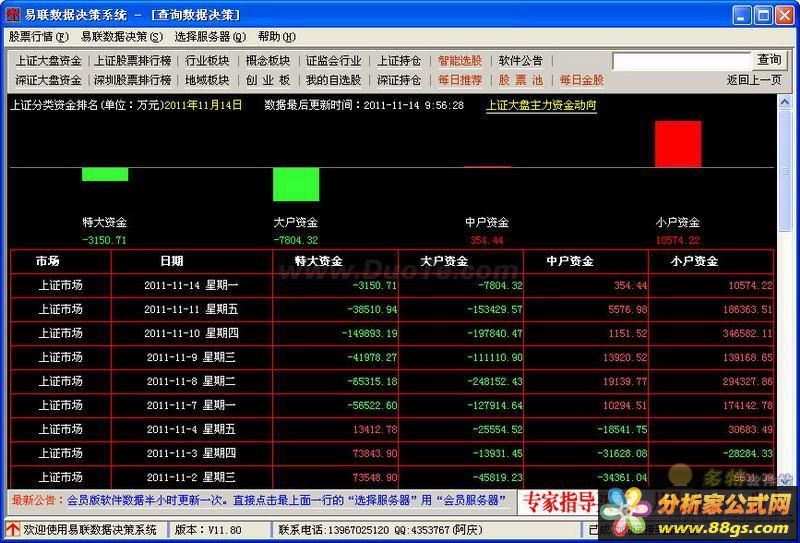This screenshot has height=543, width=800.
Task: Open 软件公告 page
Action: point(520,61)
